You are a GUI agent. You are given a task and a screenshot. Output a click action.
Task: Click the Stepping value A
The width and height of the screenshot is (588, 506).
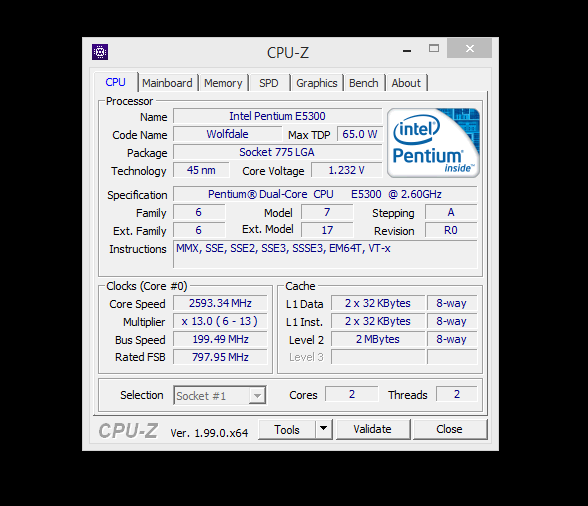[x=451, y=212]
